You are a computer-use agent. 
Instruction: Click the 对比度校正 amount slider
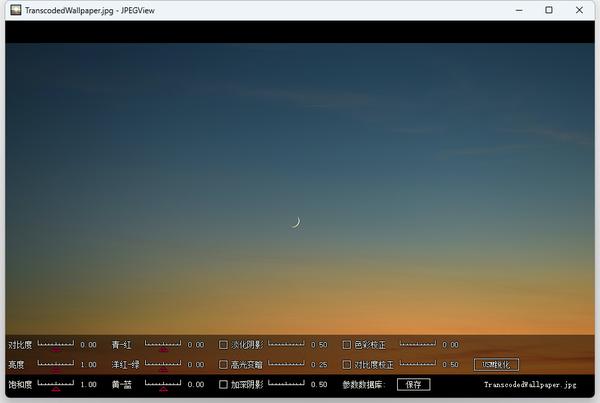point(418,364)
